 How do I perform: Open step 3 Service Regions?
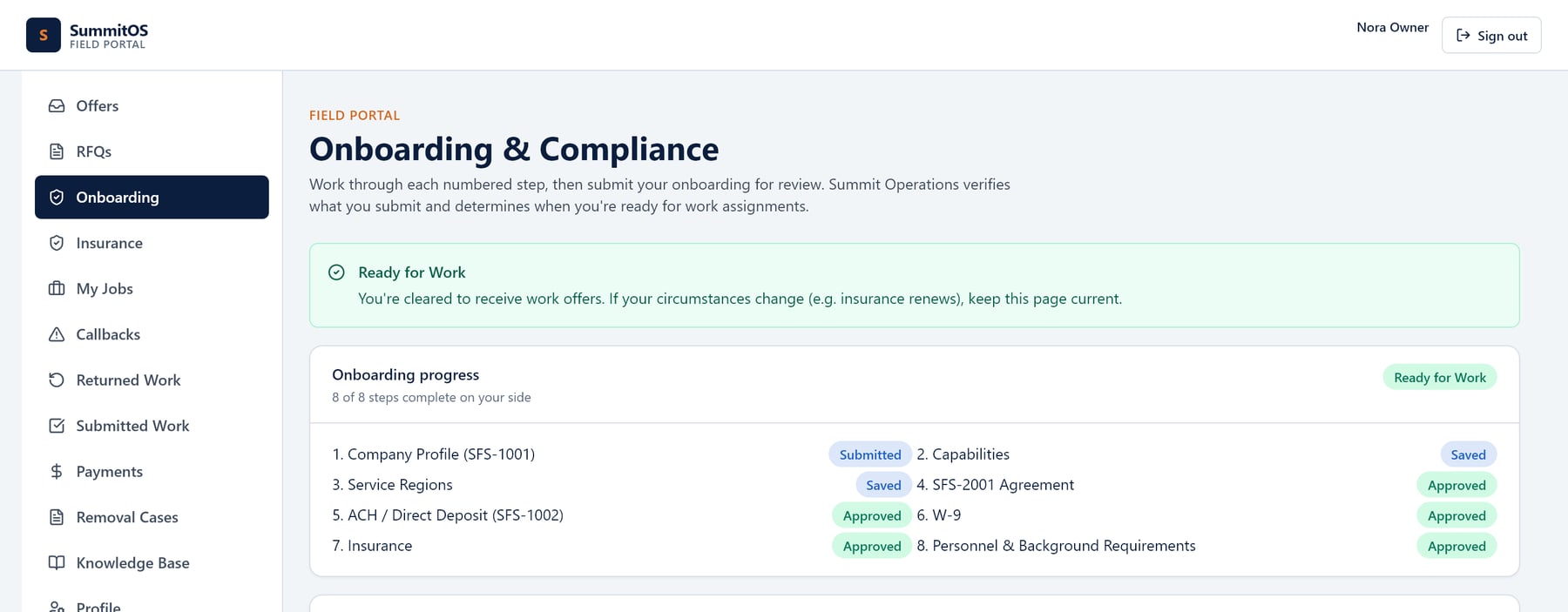click(x=392, y=485)
